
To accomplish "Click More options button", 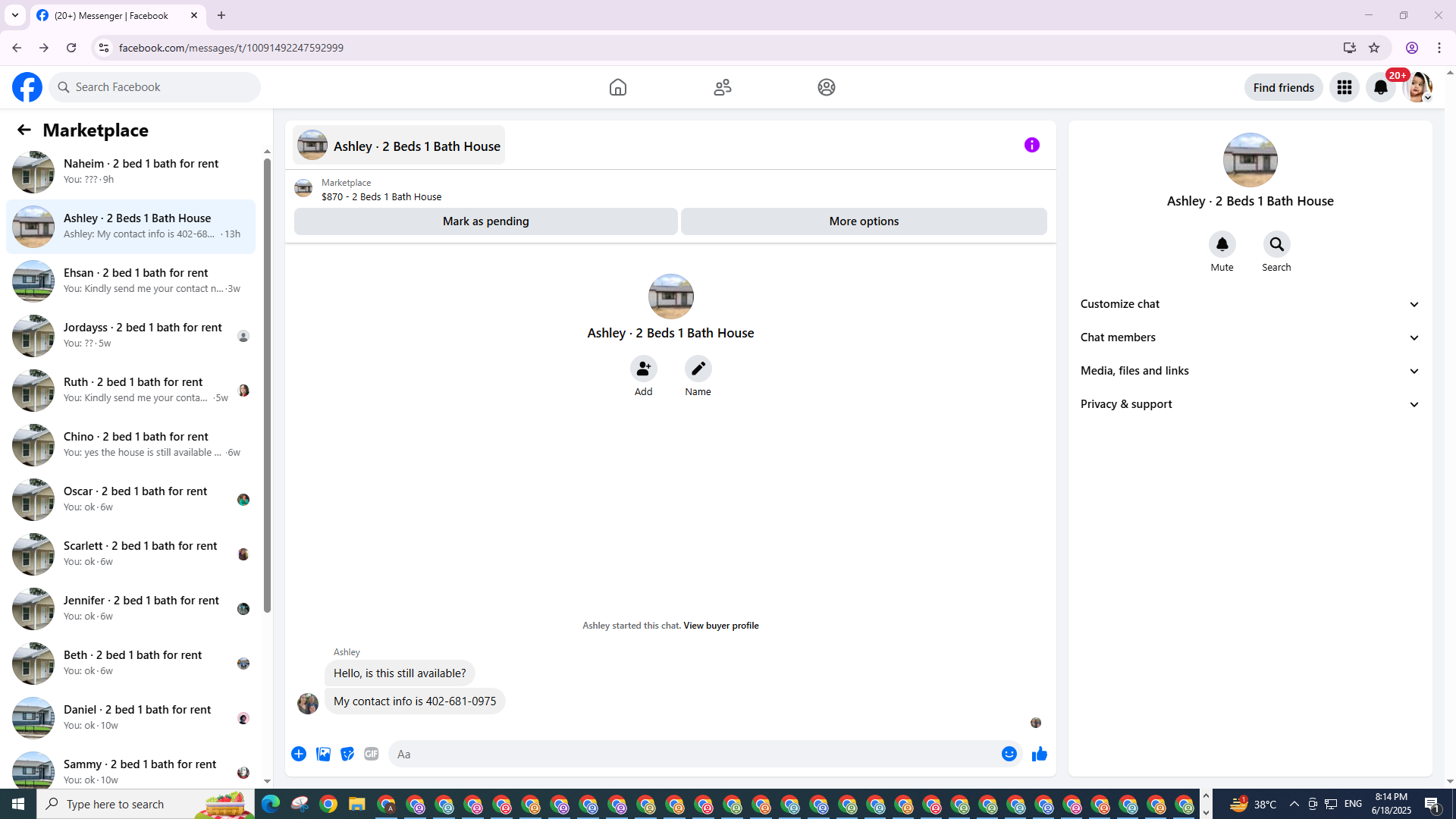I will [x=864, y=221].
